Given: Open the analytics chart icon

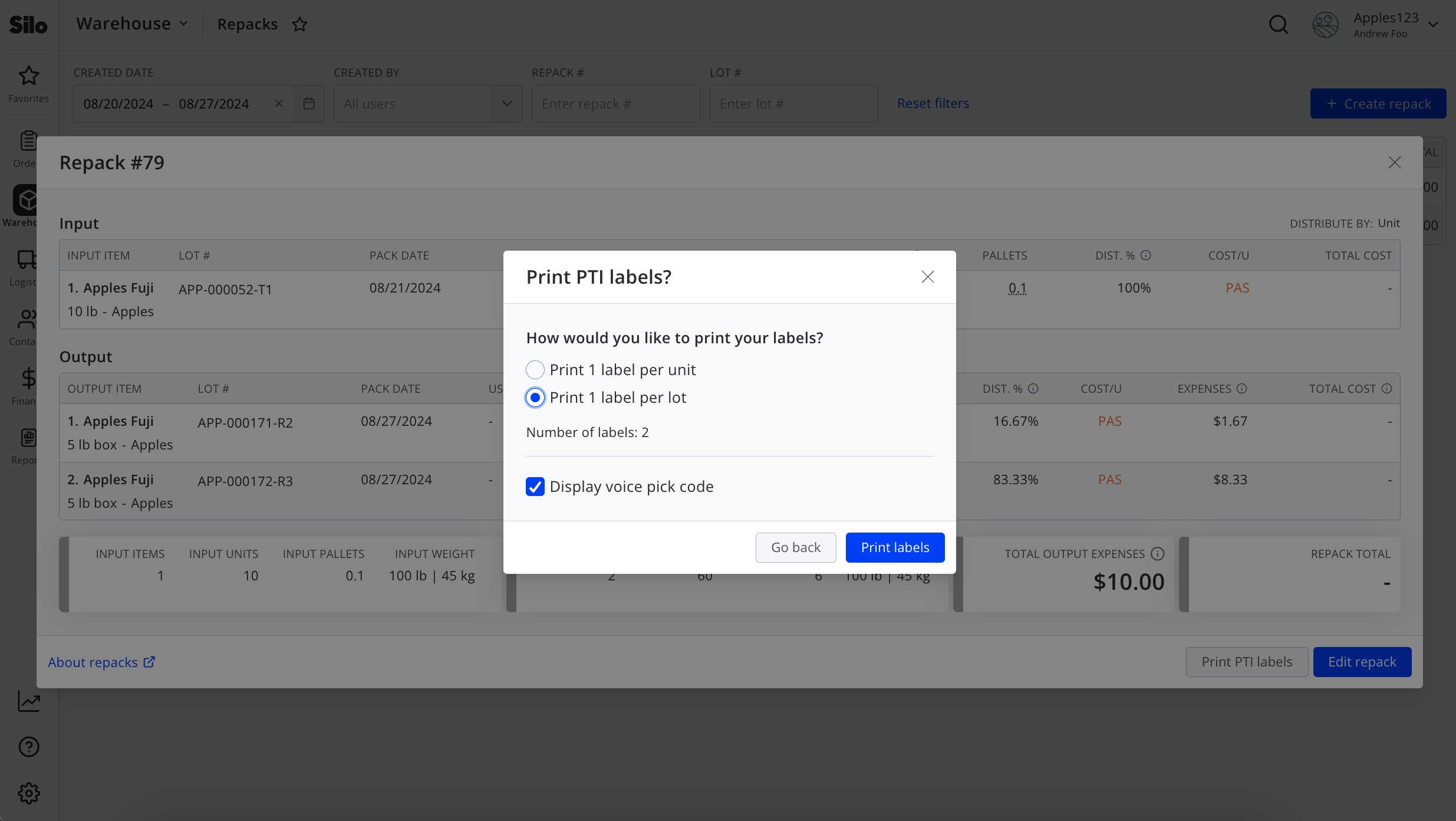Looking at the screenshot, I should pyautogui.click(x=29, y=701).
